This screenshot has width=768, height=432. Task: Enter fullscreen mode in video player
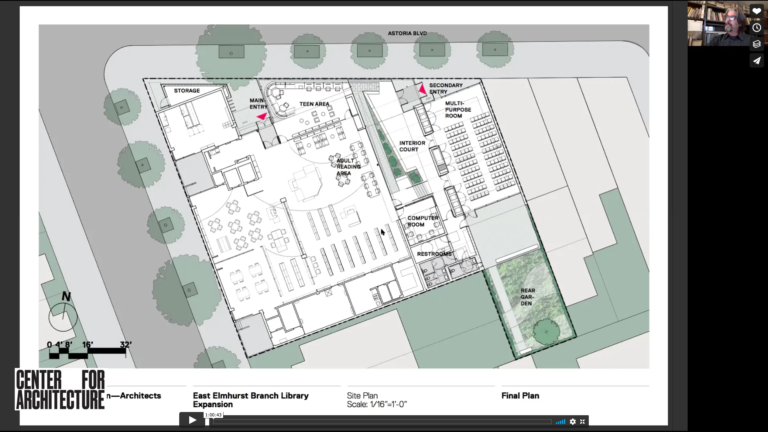(x=584, y=421)
